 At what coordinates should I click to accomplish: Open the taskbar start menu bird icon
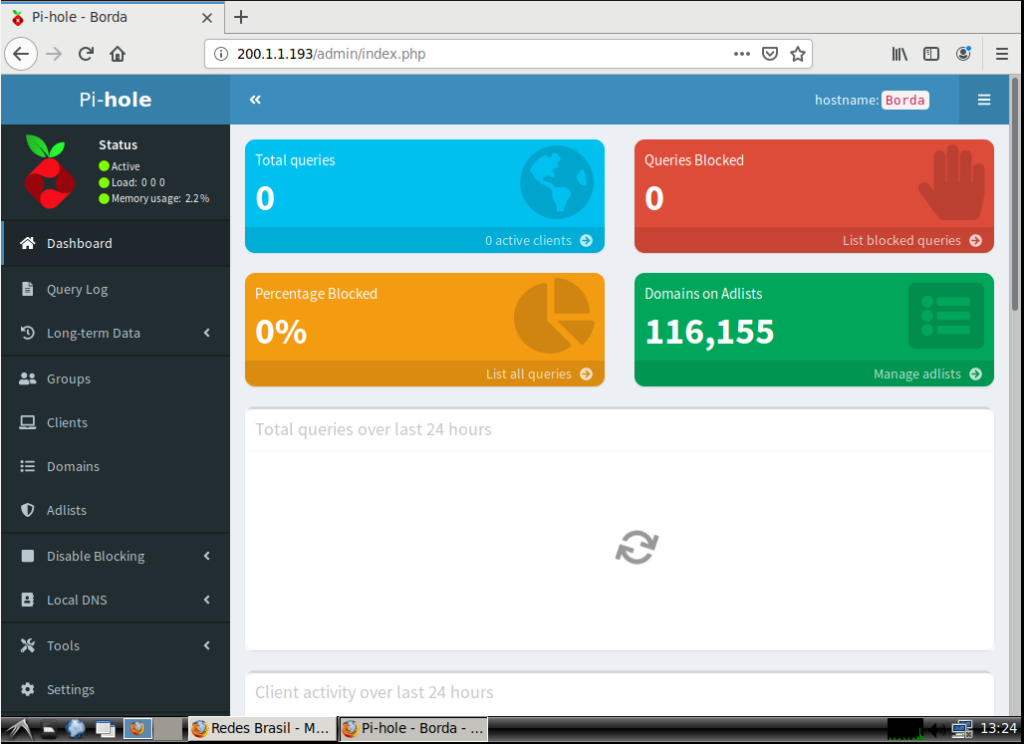(x=18, y=728)
